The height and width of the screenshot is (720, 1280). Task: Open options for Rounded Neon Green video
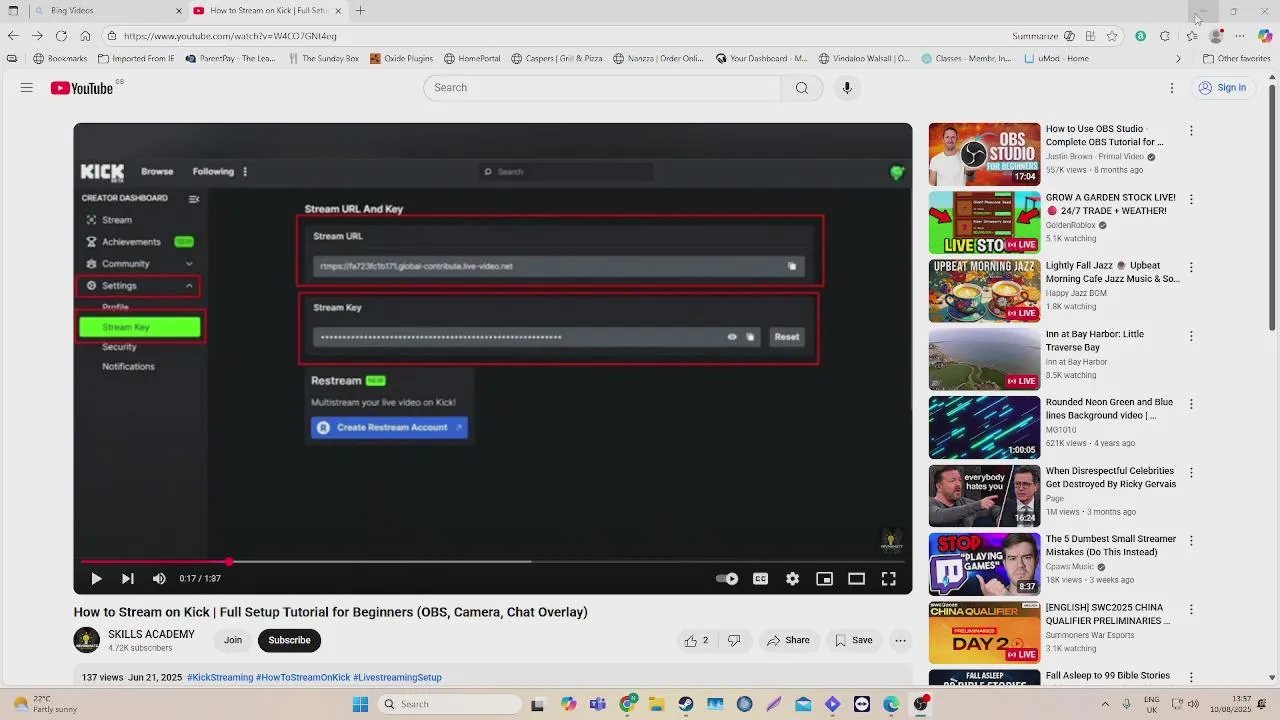(x=1191, y=404)
